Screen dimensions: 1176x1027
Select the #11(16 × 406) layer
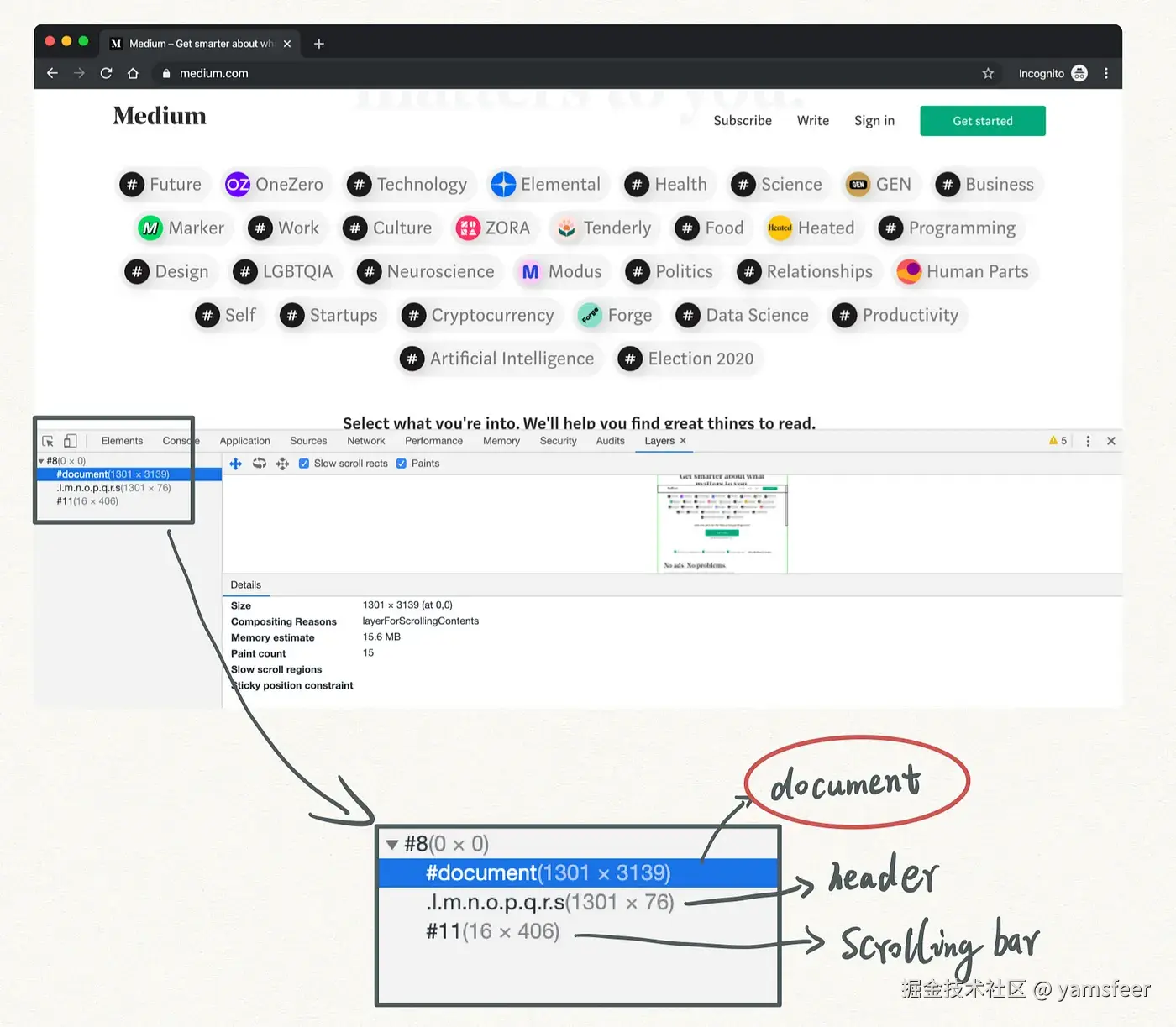pos(87,501)
